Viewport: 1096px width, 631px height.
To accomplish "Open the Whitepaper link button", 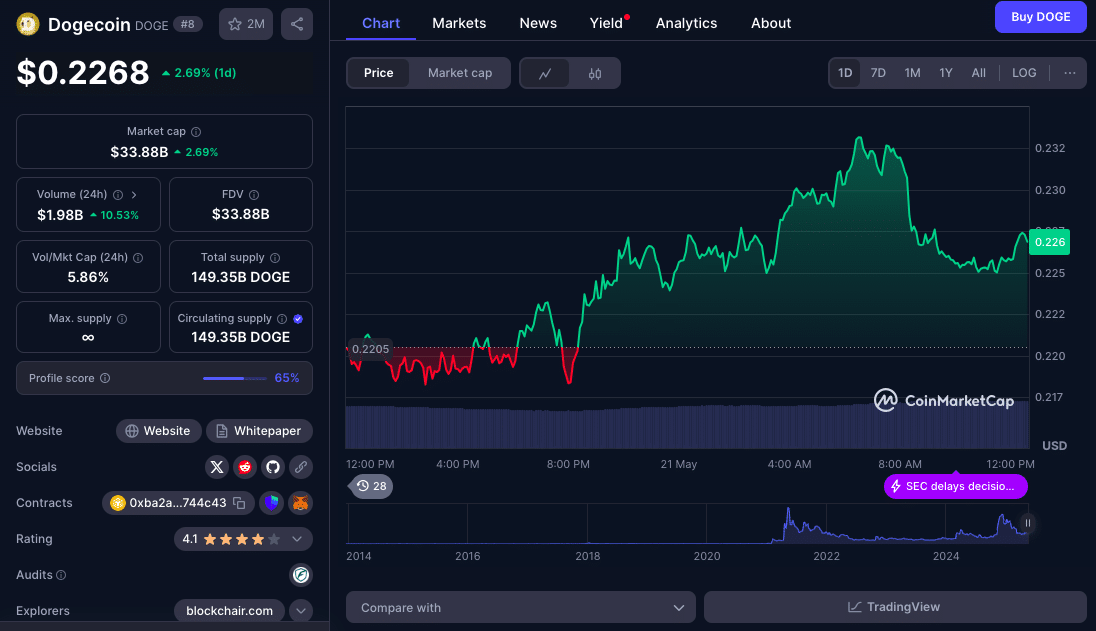I will (259, 431).
